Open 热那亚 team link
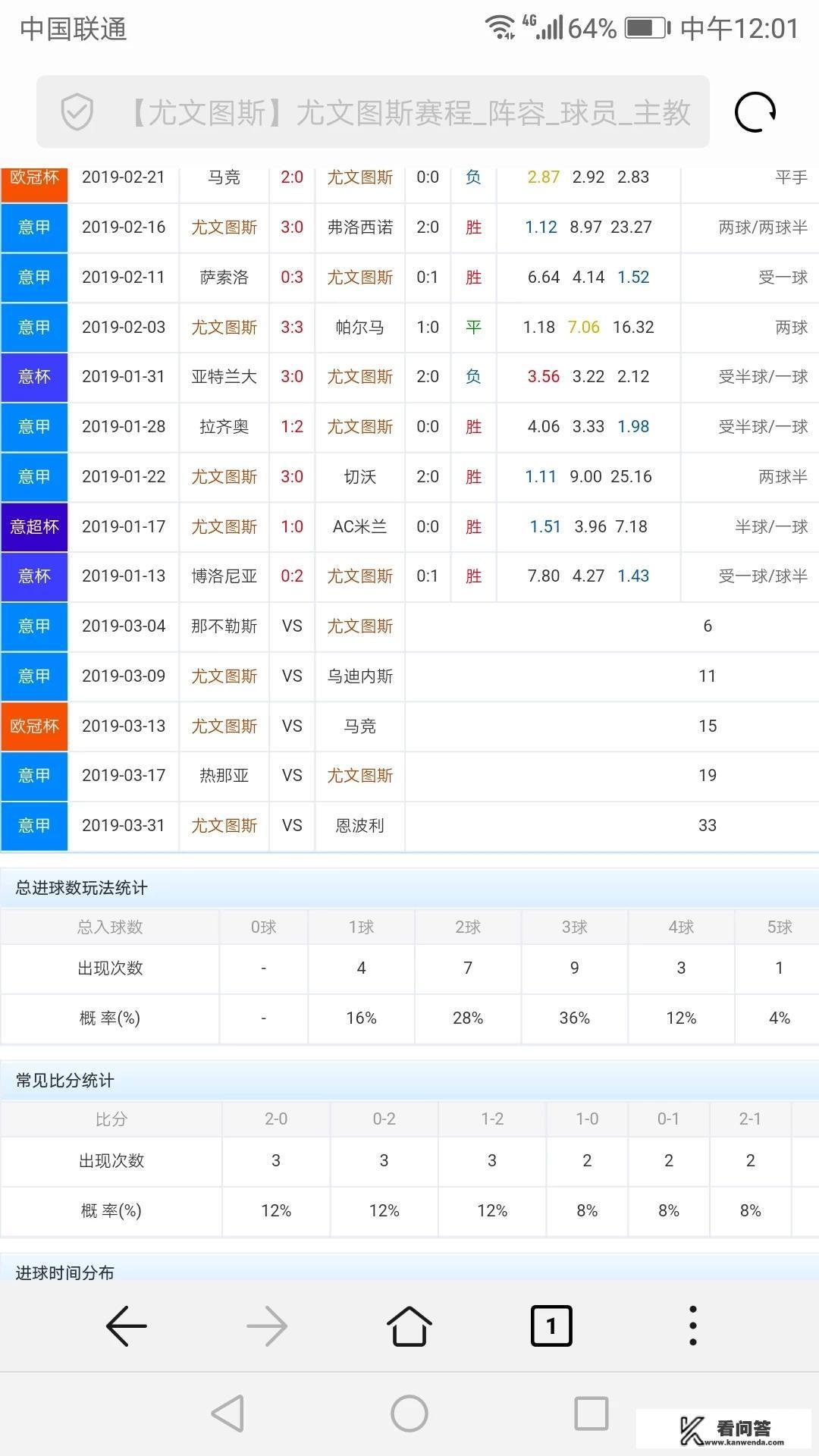This screenshot has height=1456, width=819. [x=224, y=776]
